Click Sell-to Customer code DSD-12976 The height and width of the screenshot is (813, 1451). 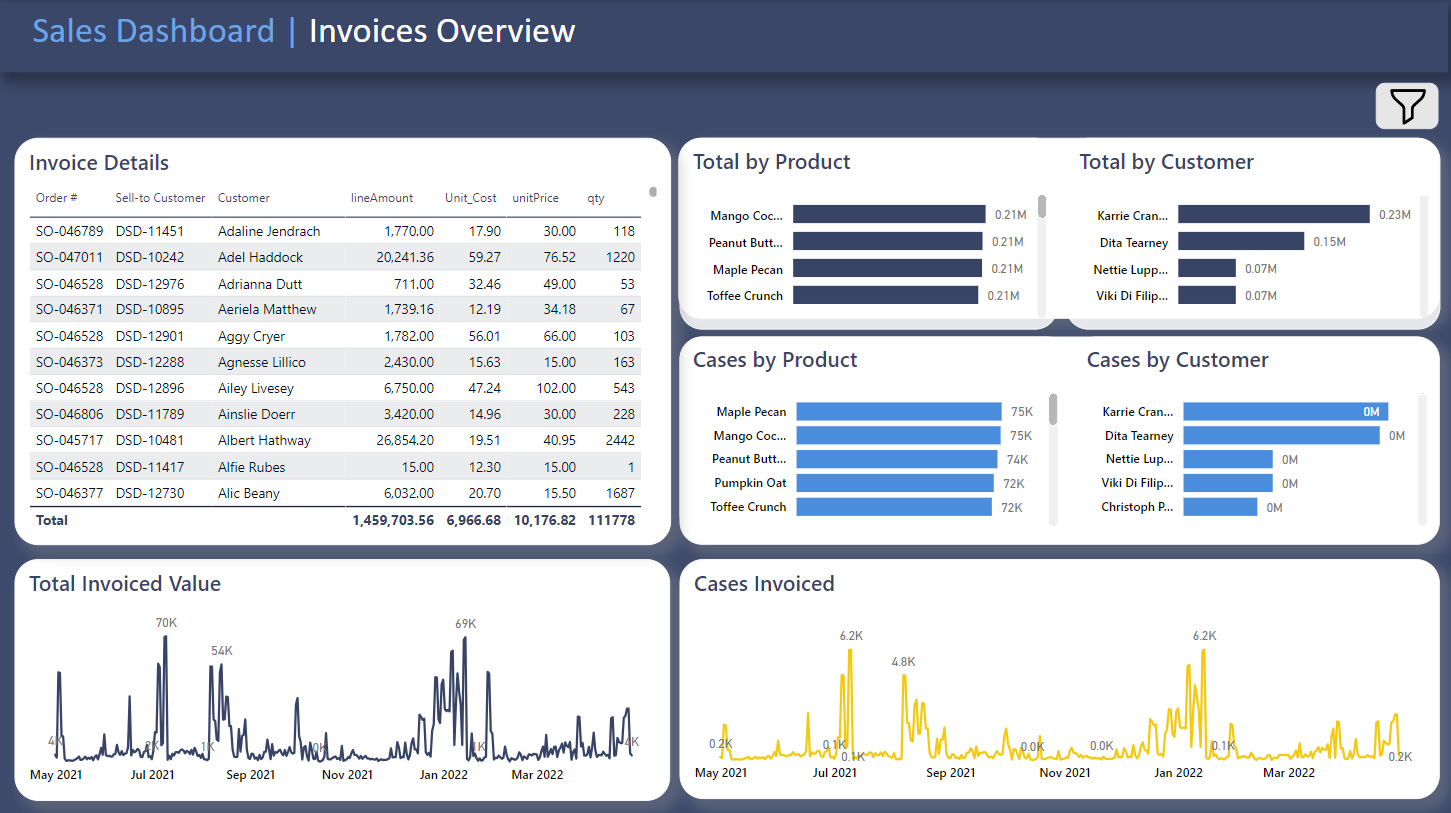pyautogui.click(x=150, y=284)
